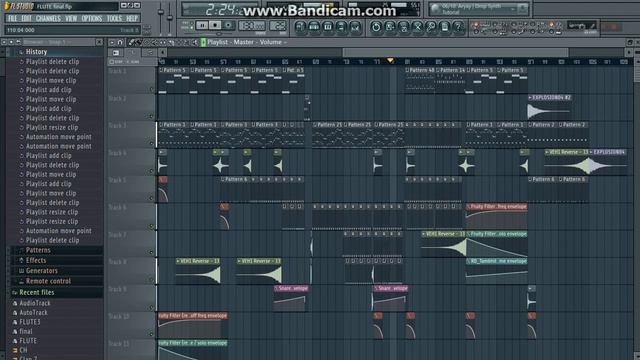This screenshot has height=360, width=640.
Task: Toggle the mute switch of Track 5
Action: (x=151, y=198)
